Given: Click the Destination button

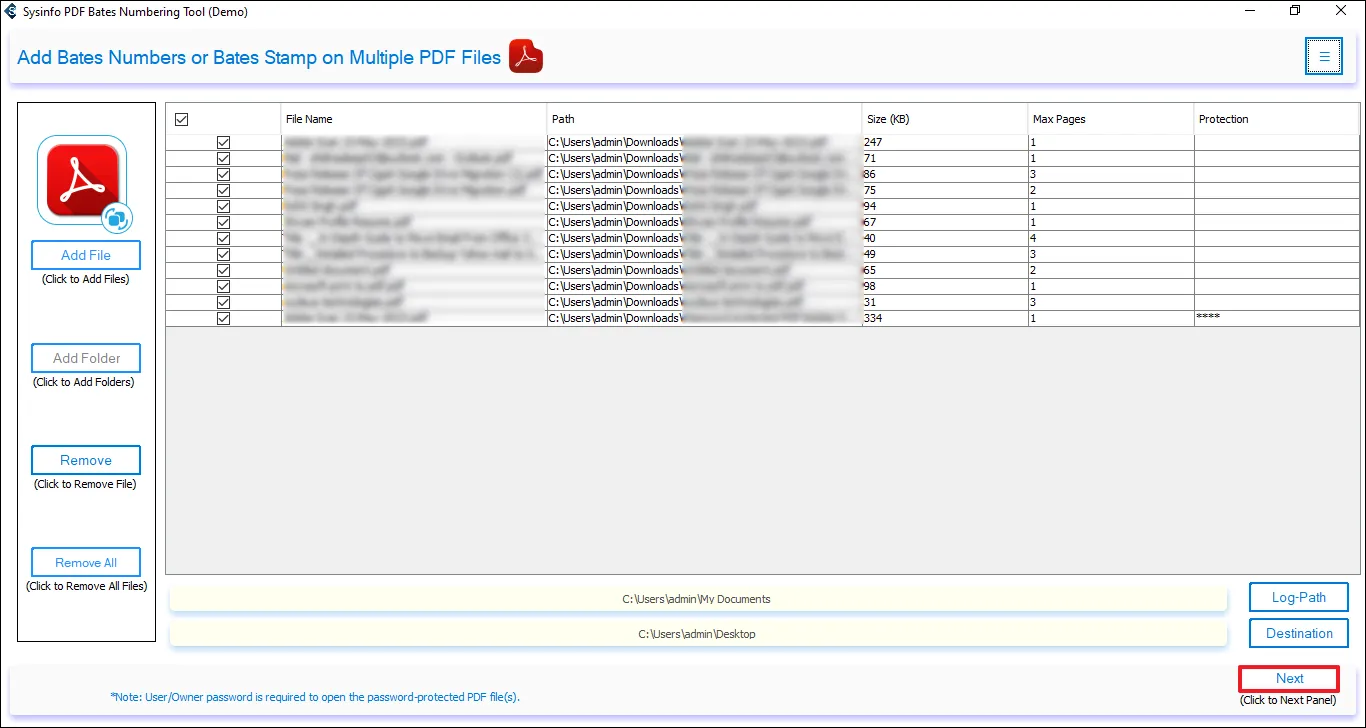Looking at the screenshot, I should 1299,633.
